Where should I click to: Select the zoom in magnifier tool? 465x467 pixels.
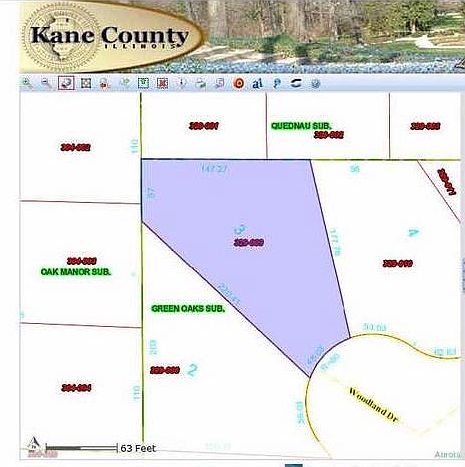click(x=27, y=83)
